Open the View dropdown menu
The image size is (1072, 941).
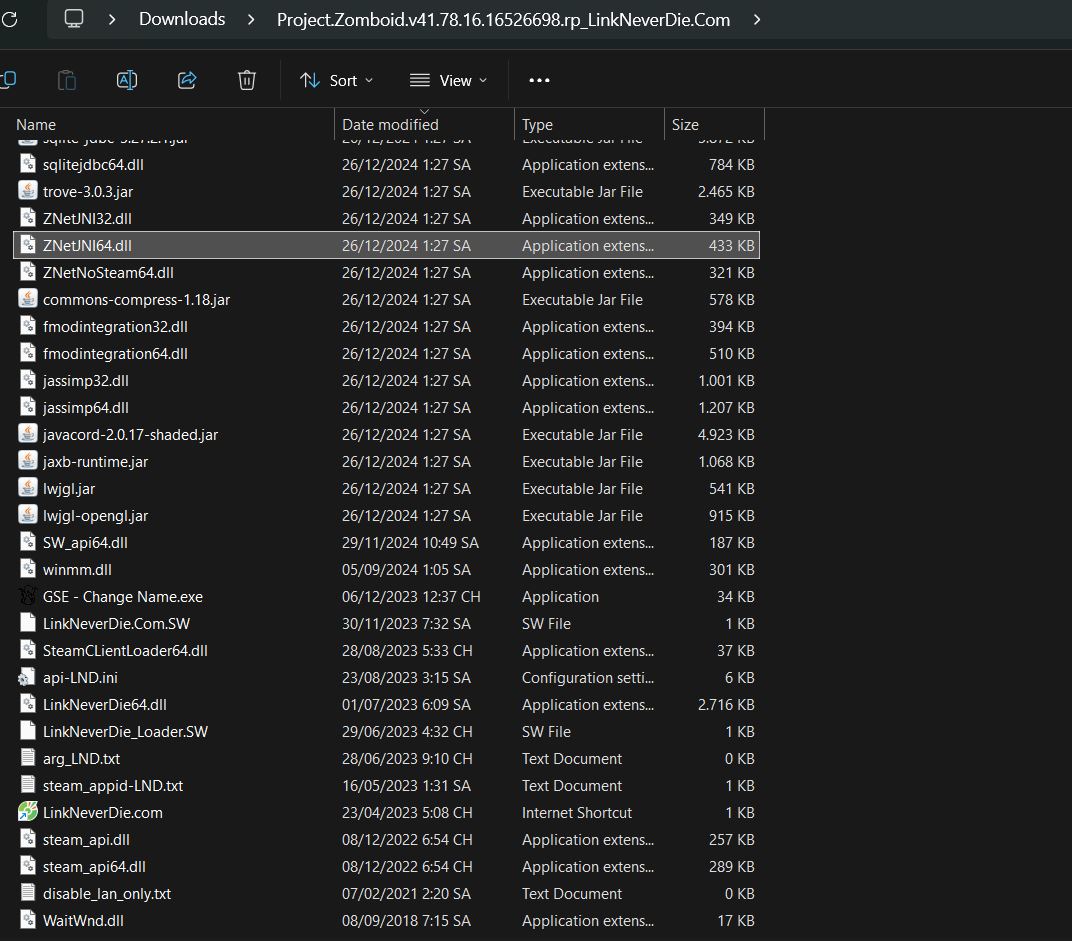(x=449, y=80)
